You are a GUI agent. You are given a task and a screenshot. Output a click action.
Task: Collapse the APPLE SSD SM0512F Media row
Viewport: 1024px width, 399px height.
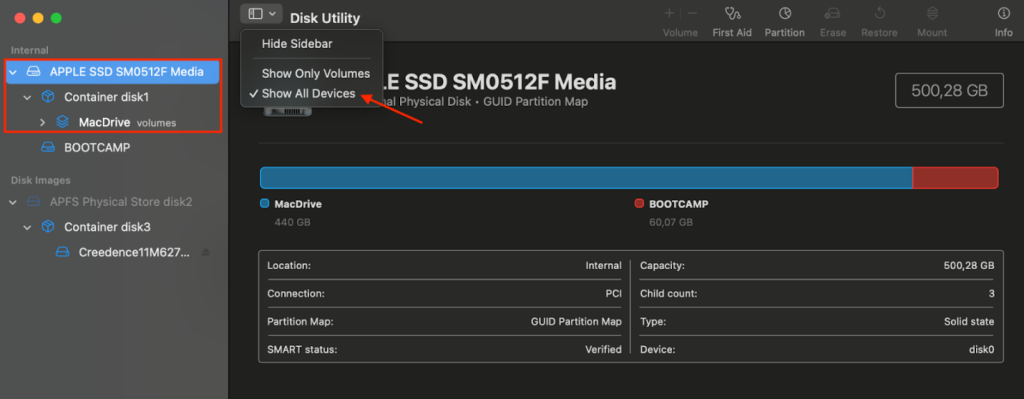pos(13,72)
